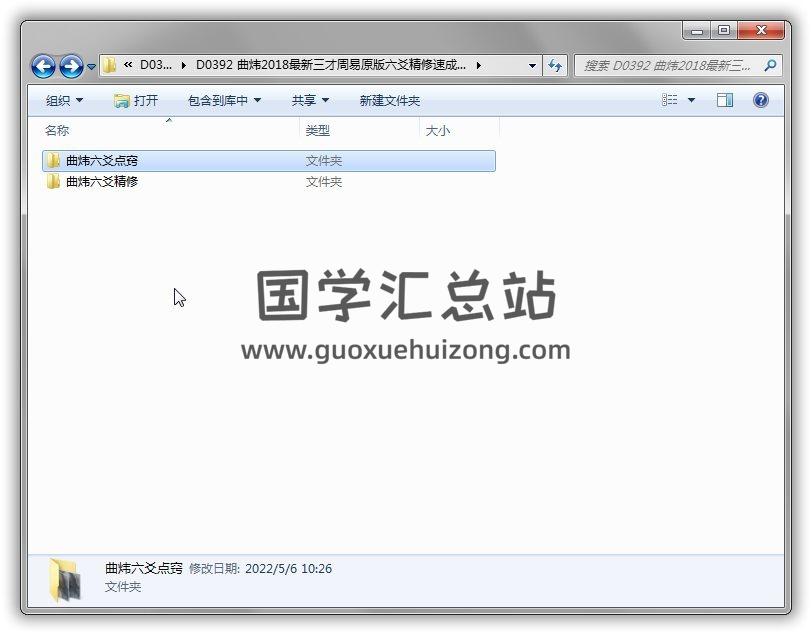The width and height of the screenshot is (812, 635).
Task: Select the 曲炜六爻精修 folder name
Action: (102, 181)
